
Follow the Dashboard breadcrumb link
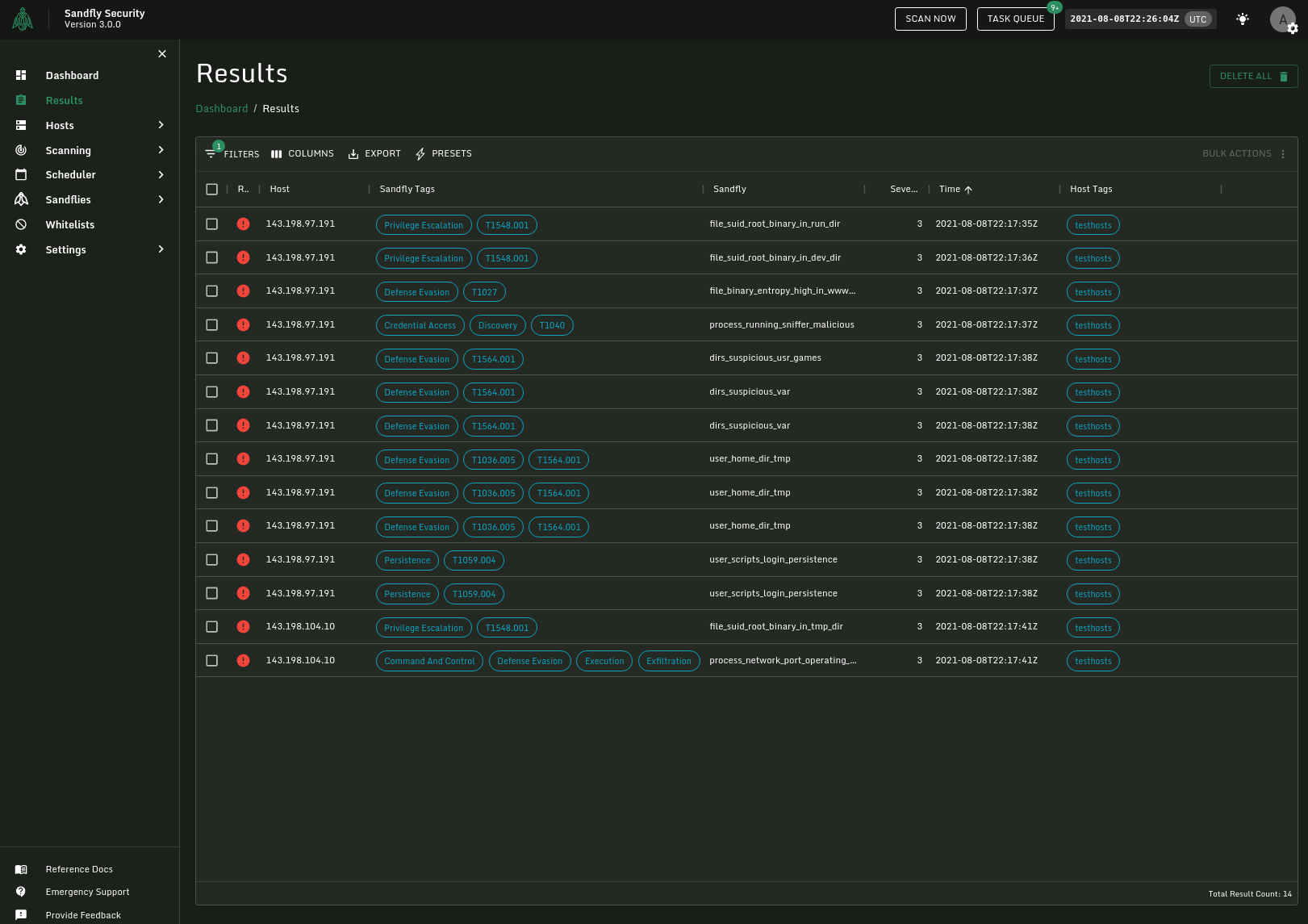pyautogui.click(x=221, y=109)
